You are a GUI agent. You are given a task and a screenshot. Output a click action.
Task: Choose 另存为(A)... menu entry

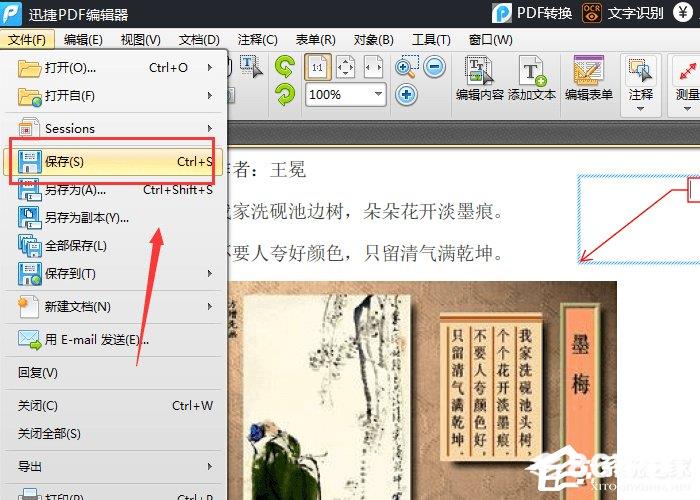coord(113,190)
